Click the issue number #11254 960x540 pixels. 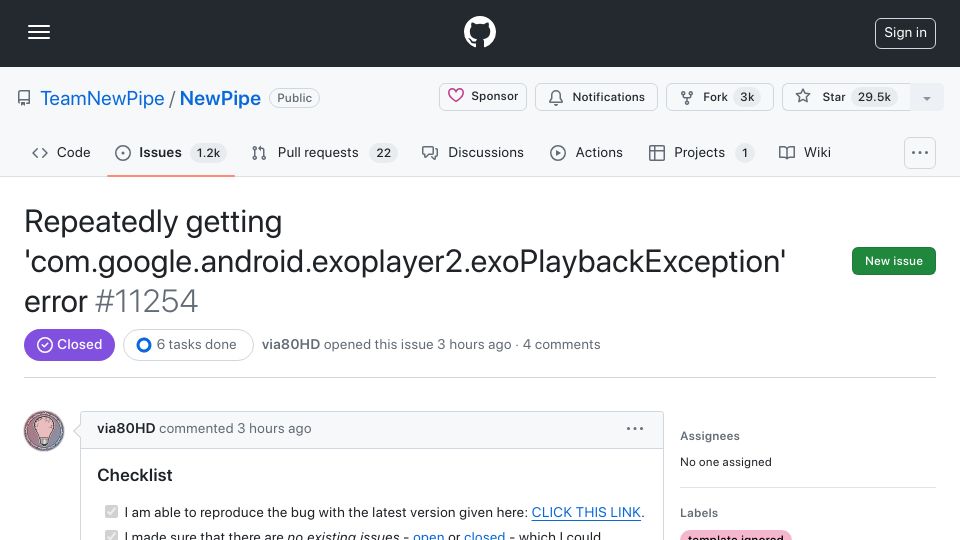pos(147,301)
